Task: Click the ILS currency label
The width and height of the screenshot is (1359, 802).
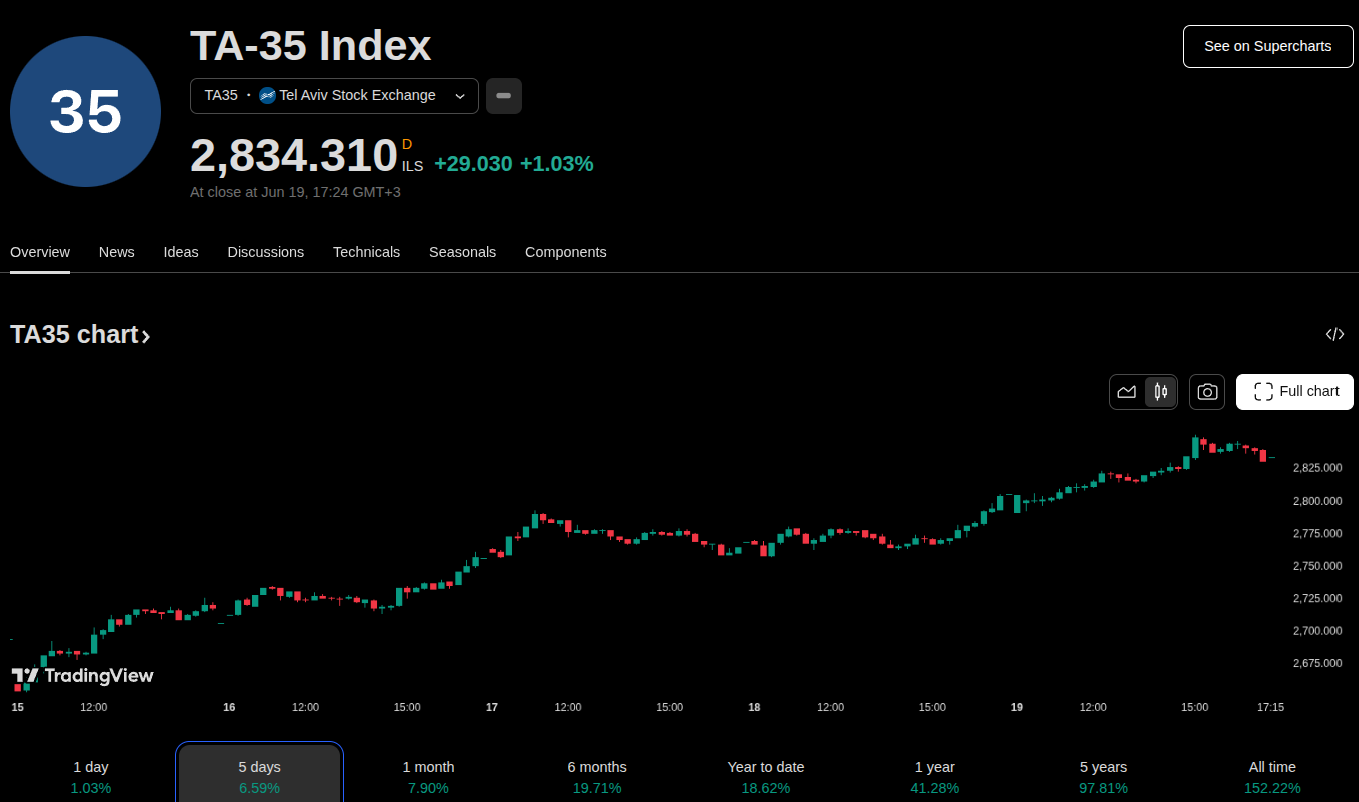Action: (x=412, y=166)
